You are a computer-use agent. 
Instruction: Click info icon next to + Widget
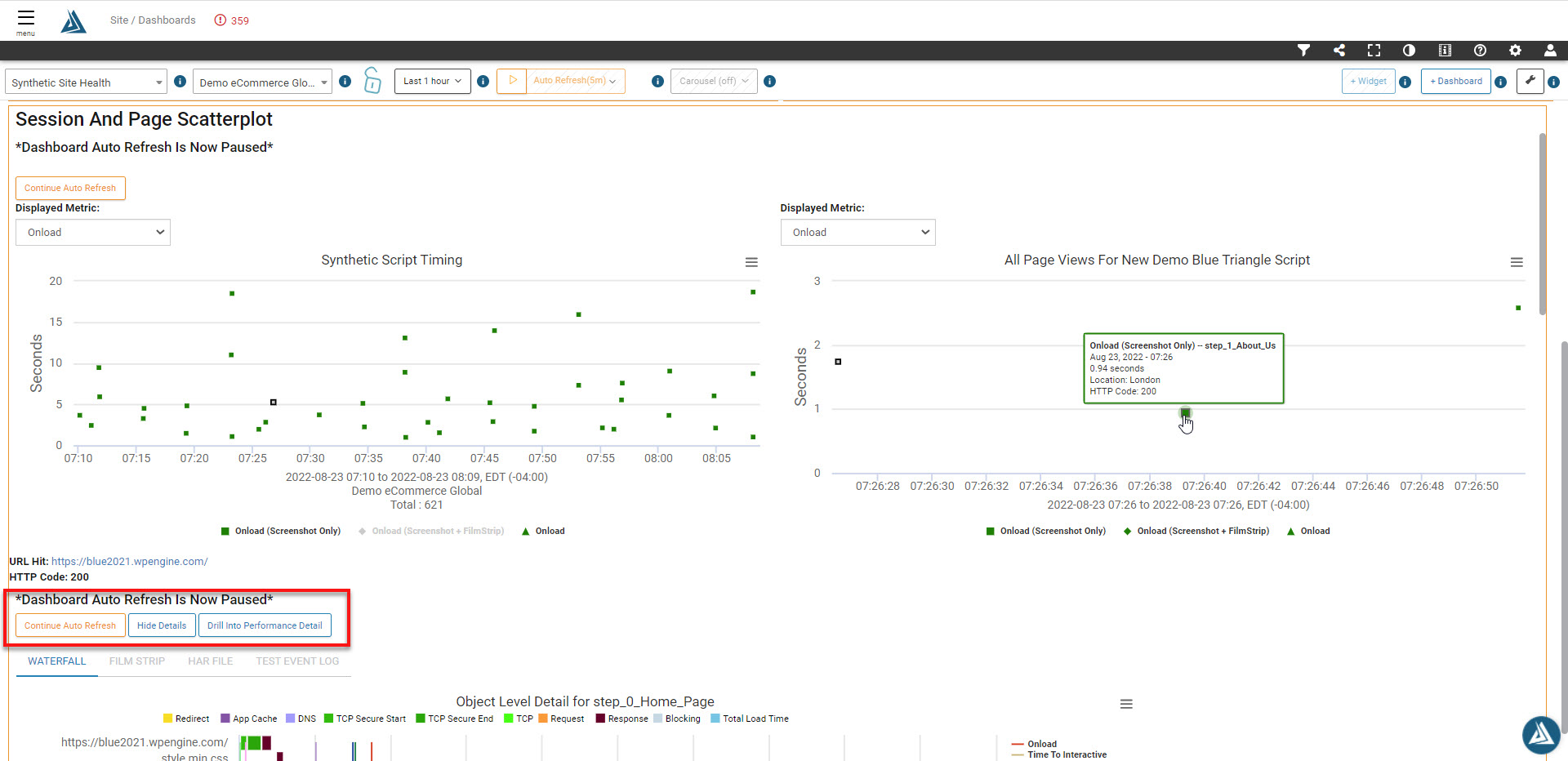point(1405,82)
